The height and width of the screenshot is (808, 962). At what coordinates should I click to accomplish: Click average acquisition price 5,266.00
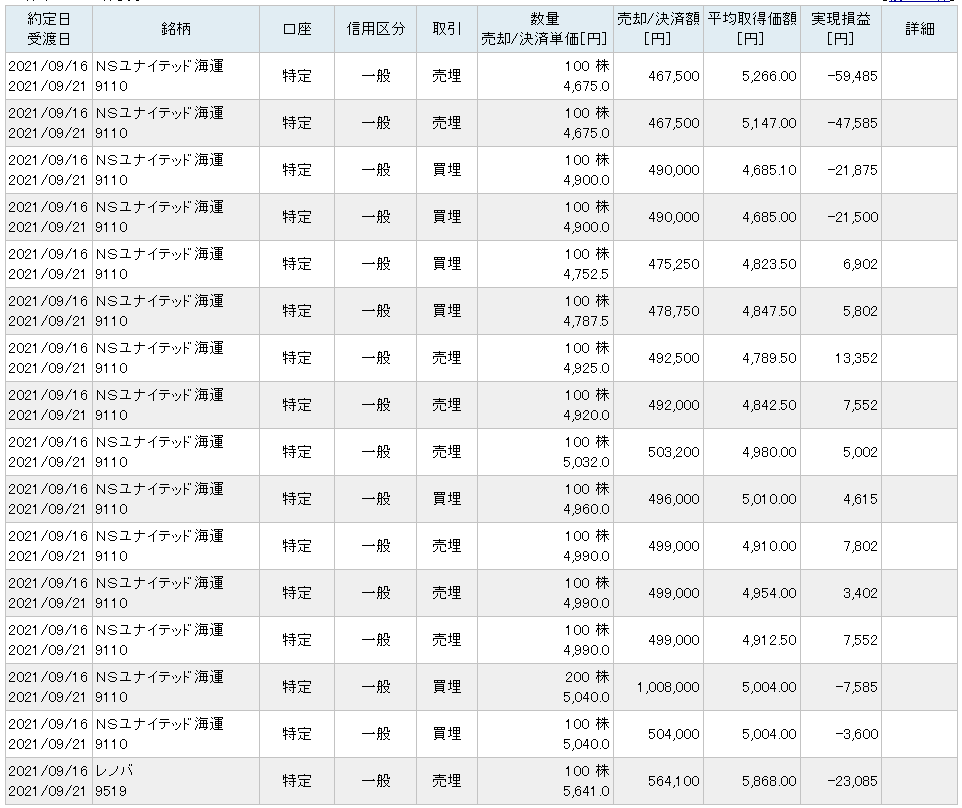pyautogui.click(x=769, y=76)
